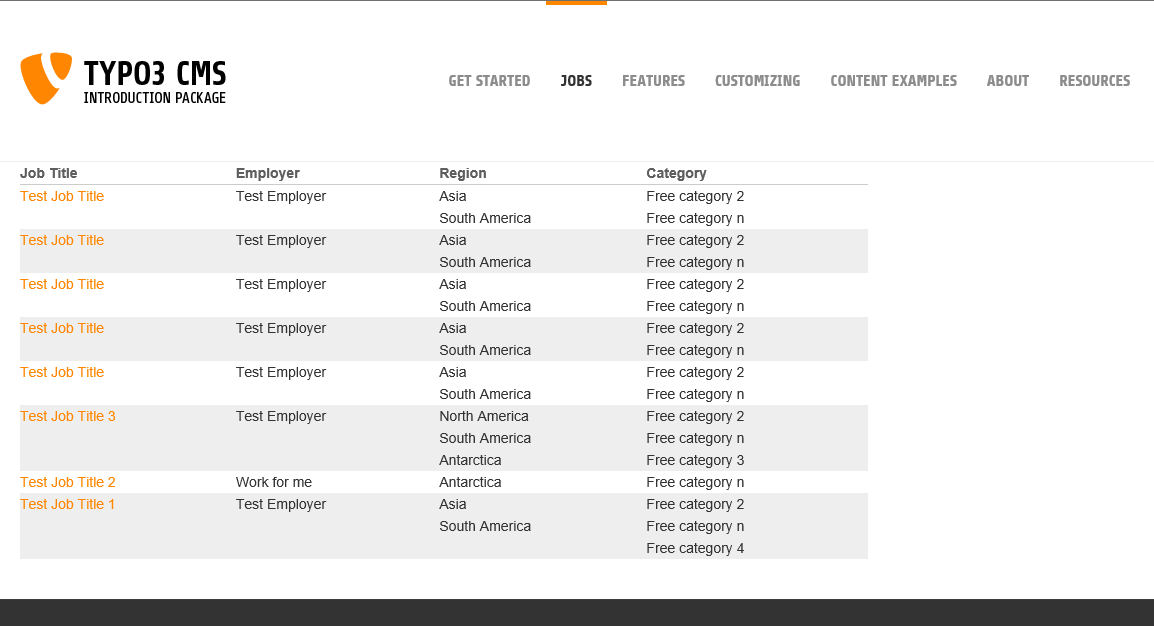Select the 'Free category 4' text
Viewport: 1154px width, 626px height.
pos(695,549)
